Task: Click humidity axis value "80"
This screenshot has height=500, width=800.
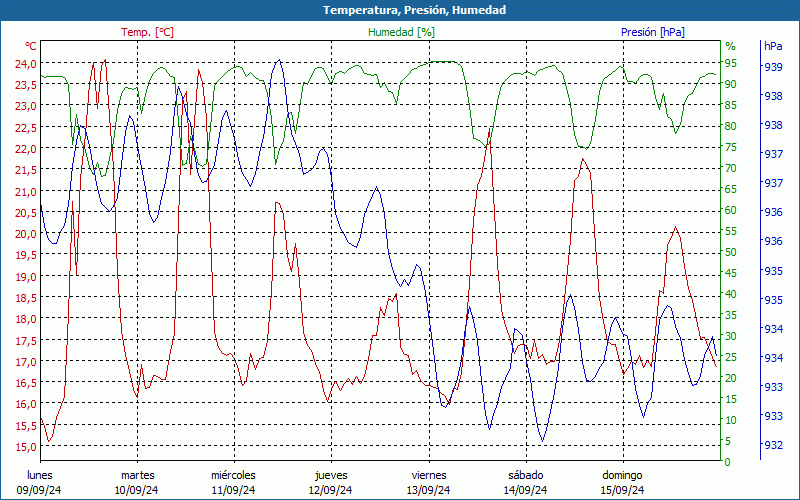Action: pos(731,126)
